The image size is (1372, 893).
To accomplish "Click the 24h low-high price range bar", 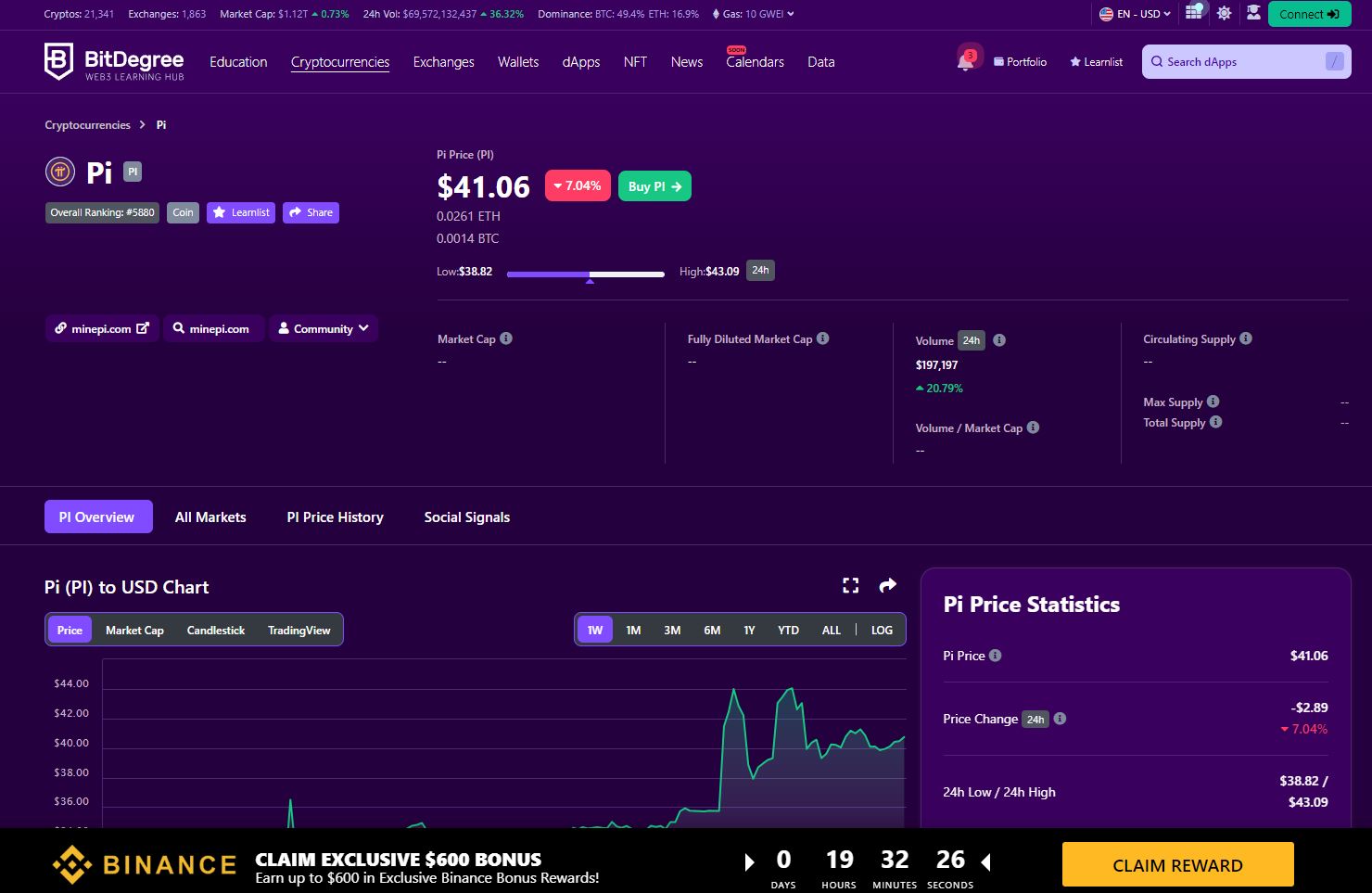I will pos(586,274).
